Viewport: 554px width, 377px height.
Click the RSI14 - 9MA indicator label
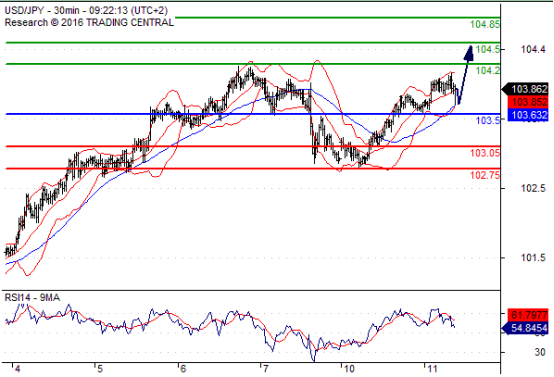click(32, 298)
